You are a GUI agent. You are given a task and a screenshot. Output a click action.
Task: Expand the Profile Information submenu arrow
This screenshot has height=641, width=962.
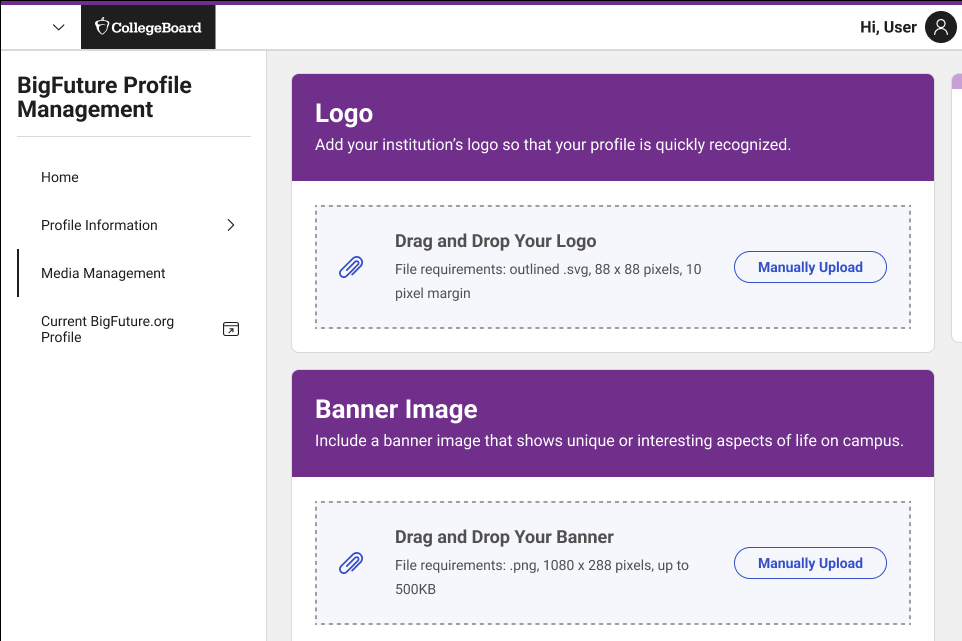click(231, 225)
